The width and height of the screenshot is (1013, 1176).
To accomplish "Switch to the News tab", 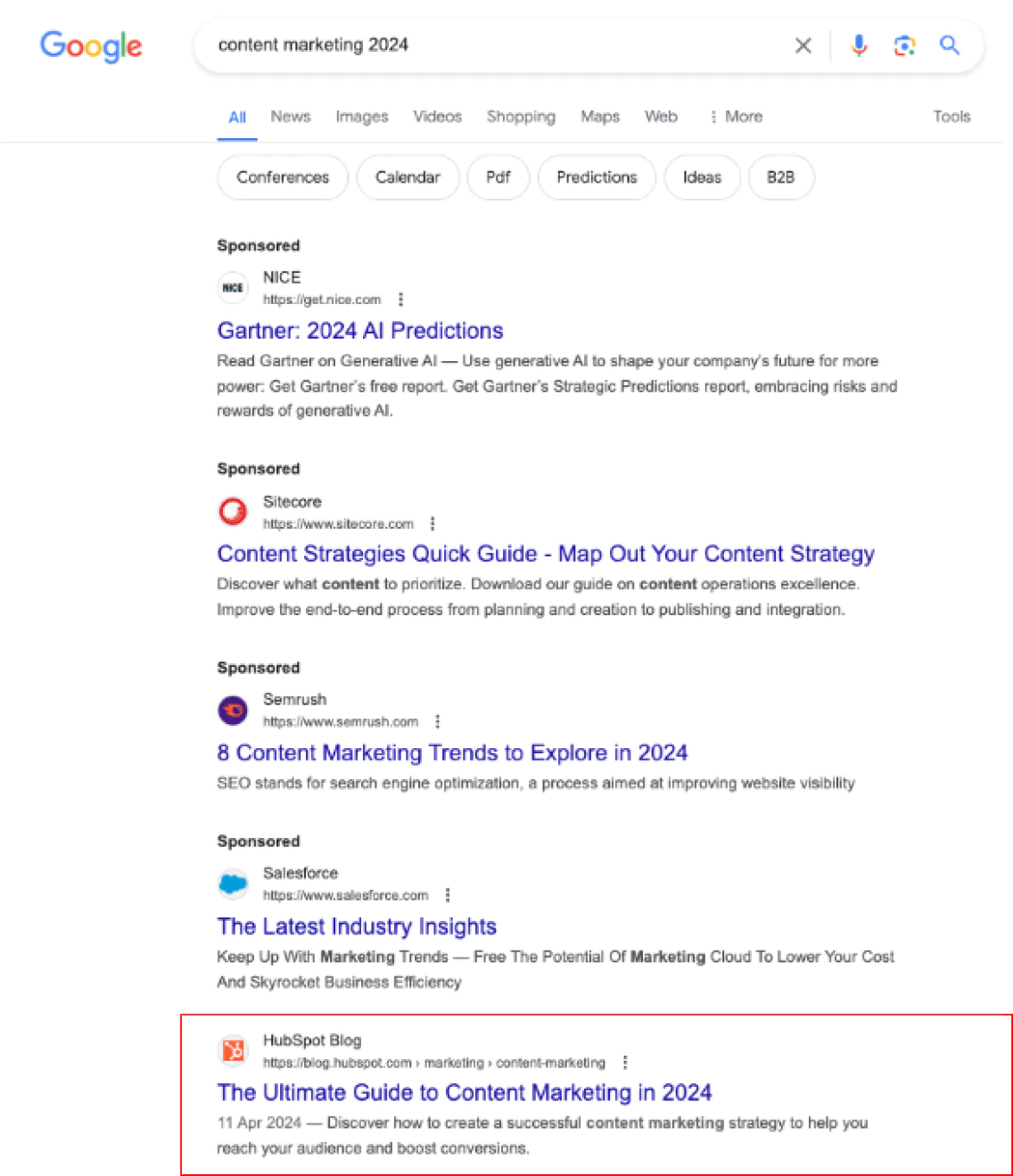I will [x=291, y=117].
